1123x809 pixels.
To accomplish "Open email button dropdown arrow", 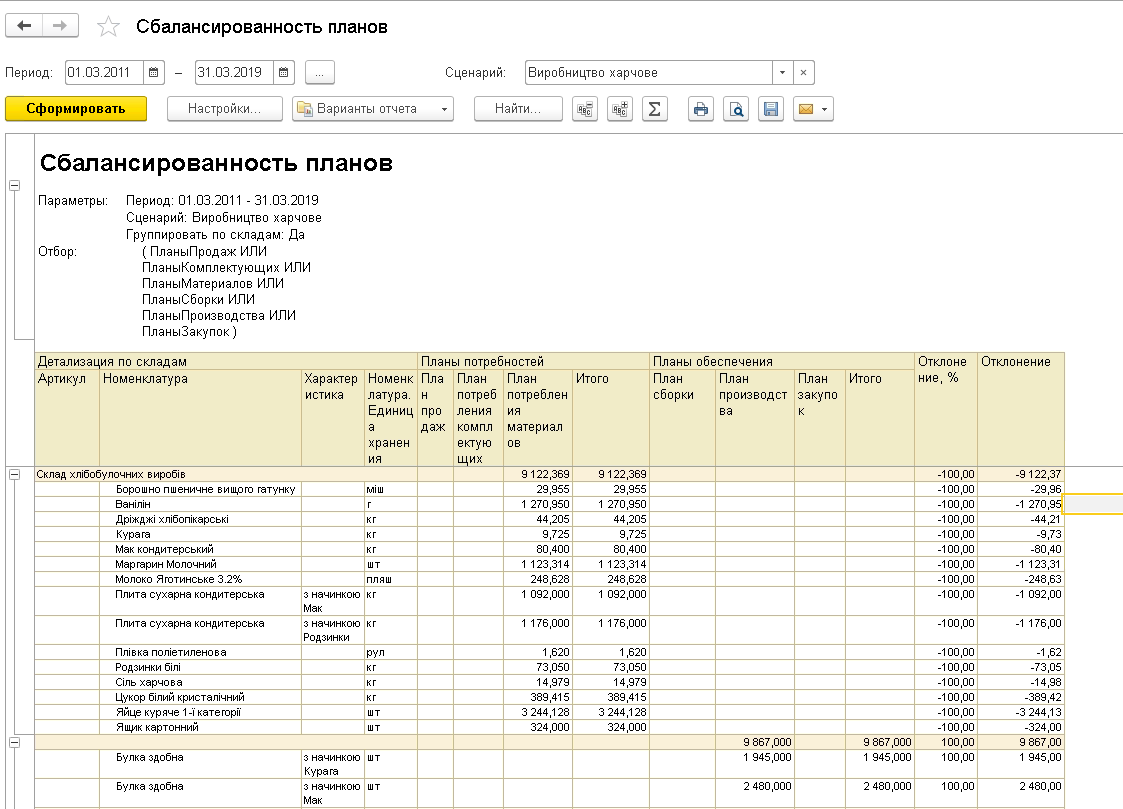I will click(825, 109).
